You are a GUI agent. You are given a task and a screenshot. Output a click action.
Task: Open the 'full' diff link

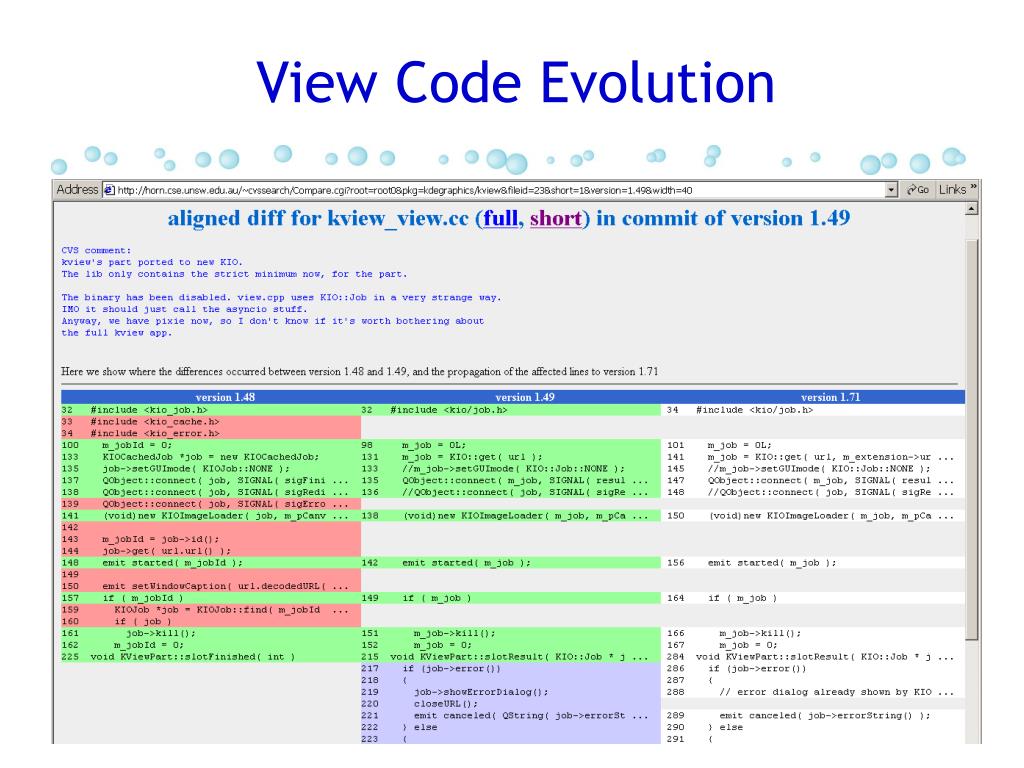pos(501,218)
